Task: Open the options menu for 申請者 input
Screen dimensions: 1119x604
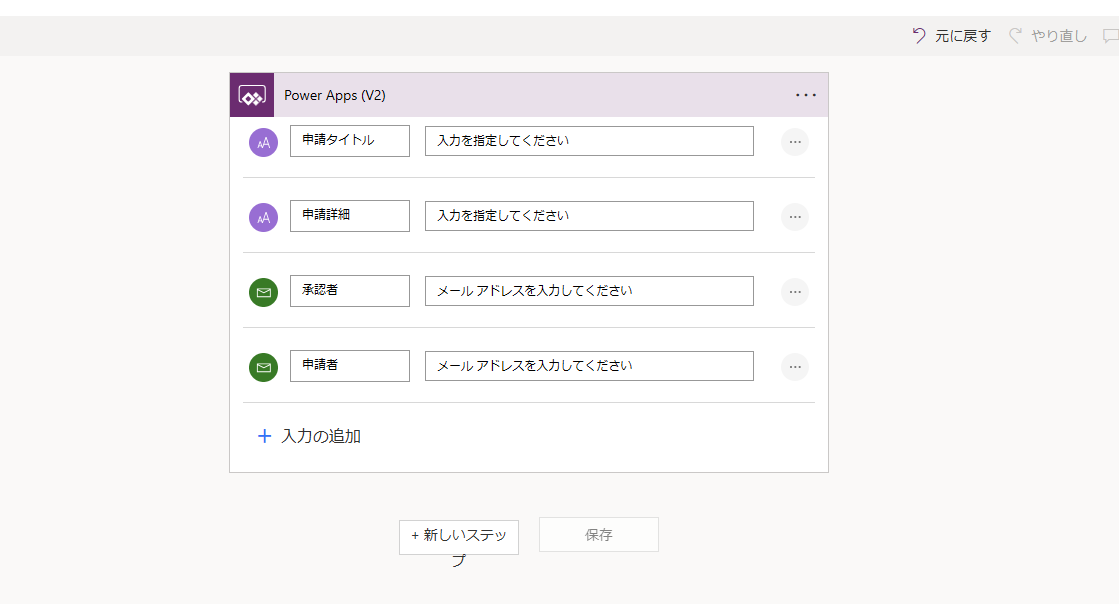Action: coord(795,367)
